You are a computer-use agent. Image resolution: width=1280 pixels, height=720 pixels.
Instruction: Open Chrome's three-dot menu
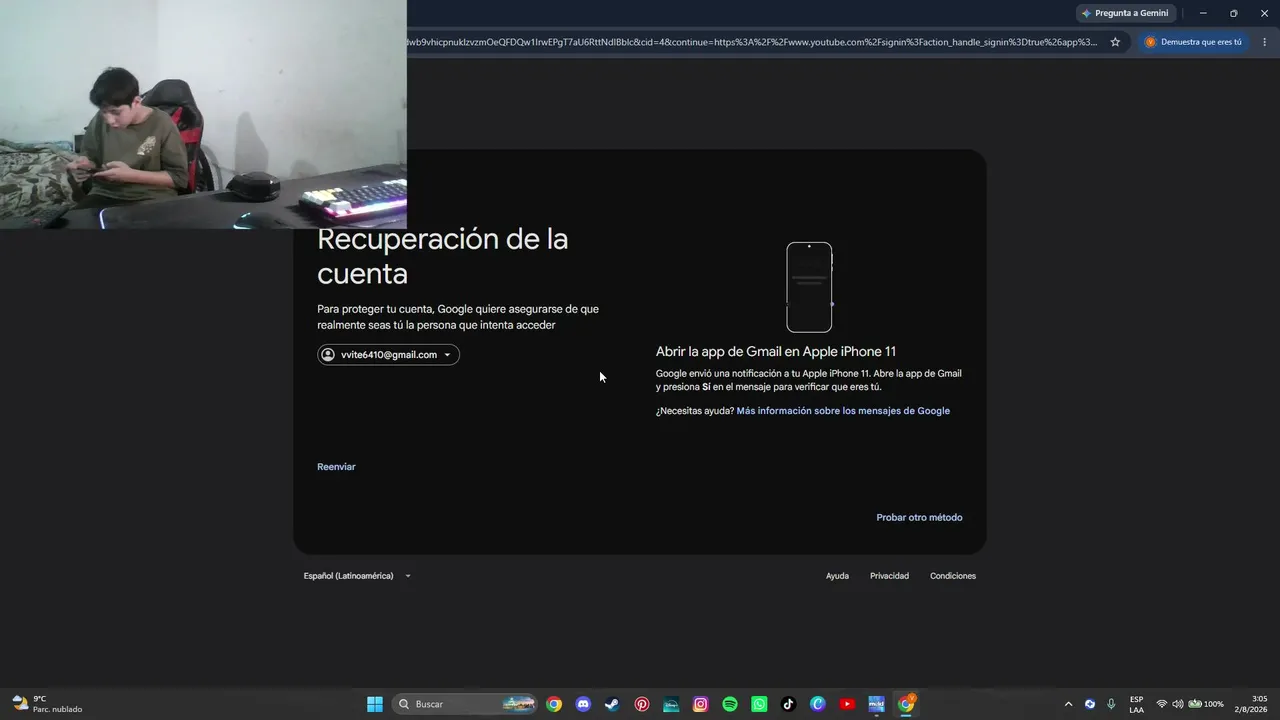tap(1265, 42)
